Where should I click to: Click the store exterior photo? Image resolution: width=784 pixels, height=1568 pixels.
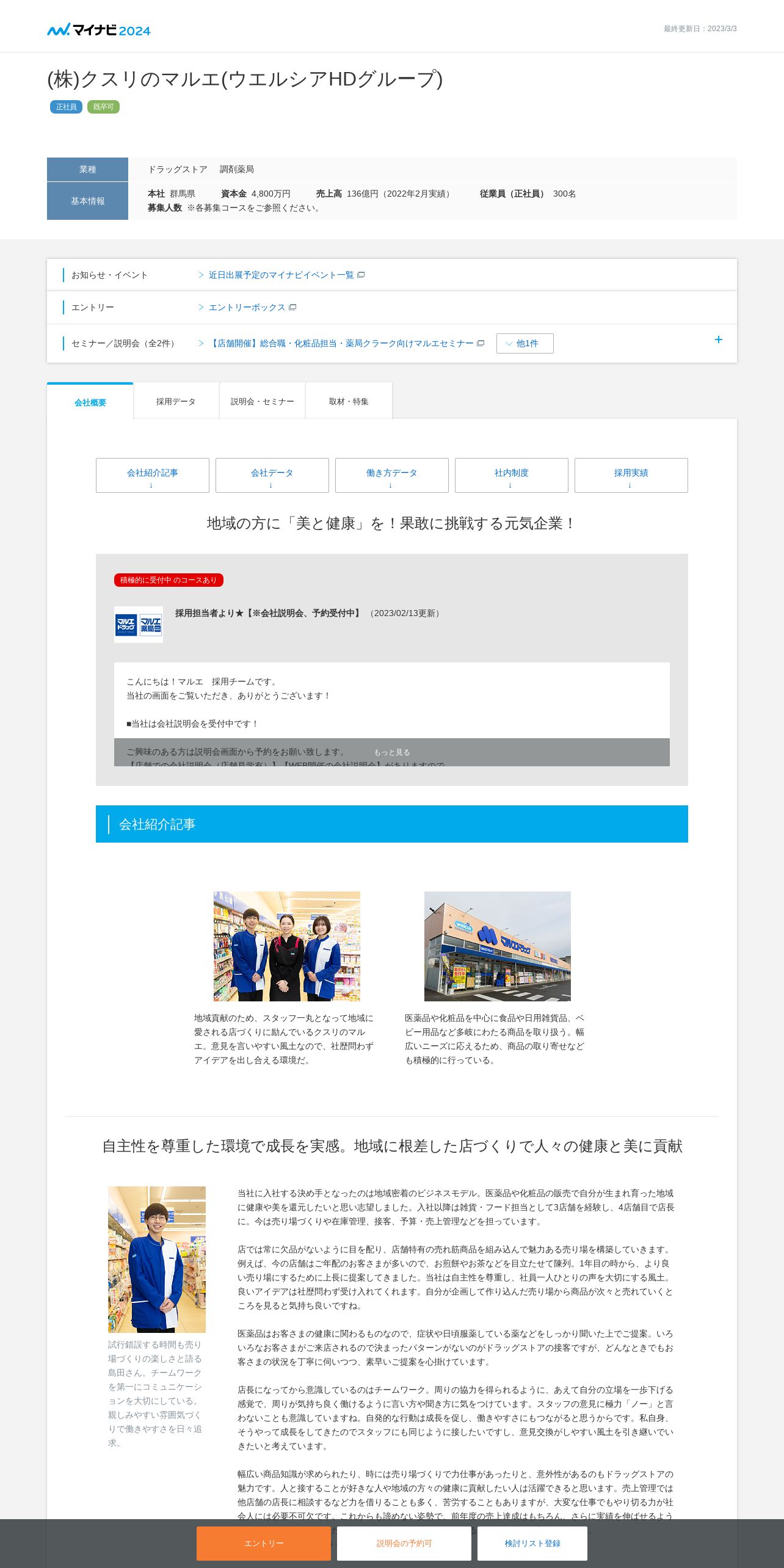498,946
